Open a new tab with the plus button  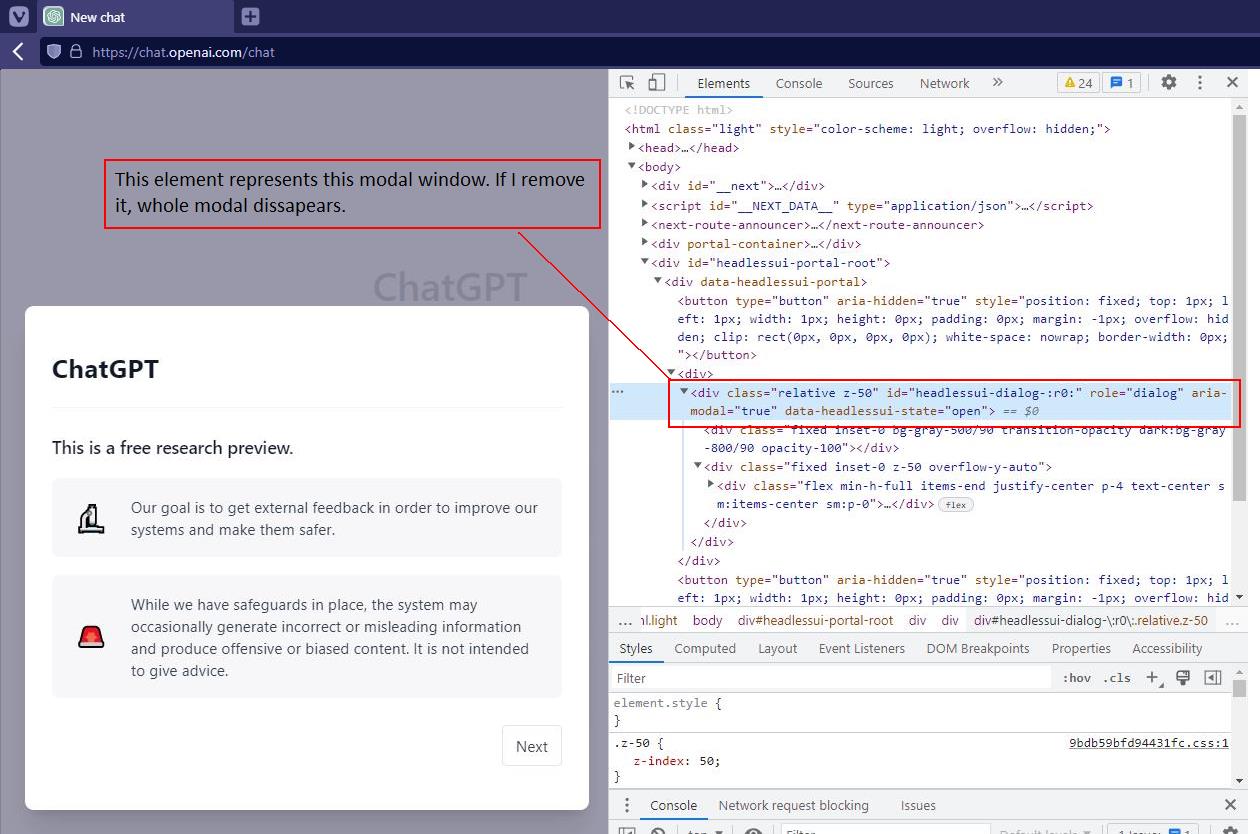(x=250, y=16)
